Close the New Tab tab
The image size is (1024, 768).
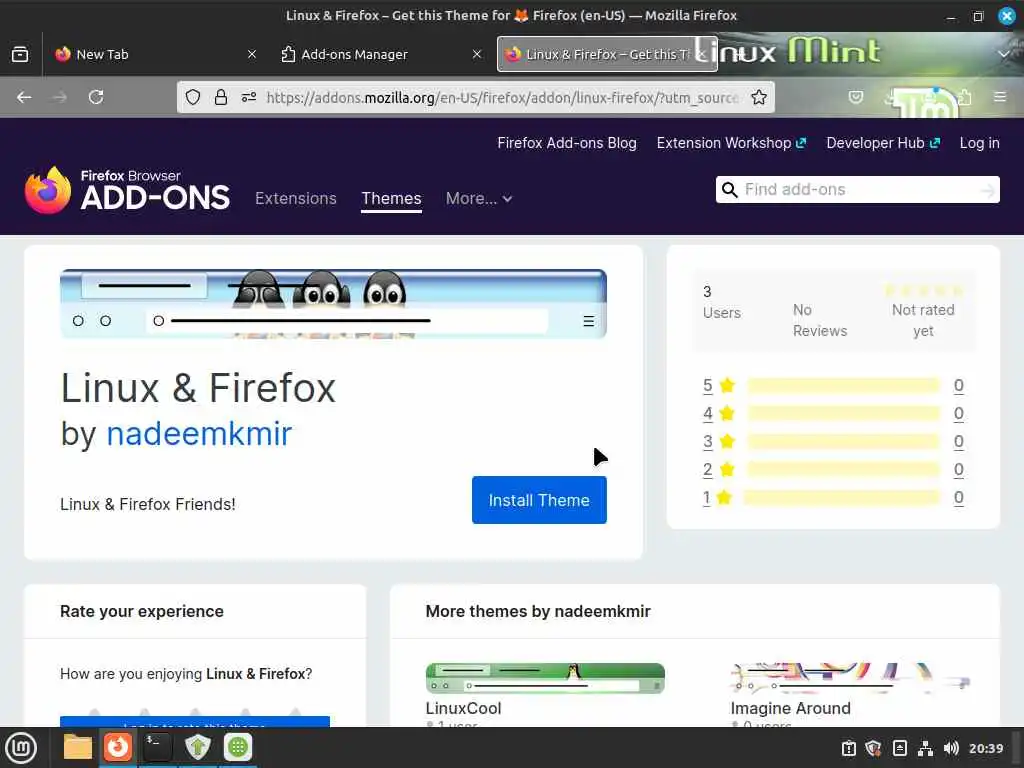pos(251,54)
